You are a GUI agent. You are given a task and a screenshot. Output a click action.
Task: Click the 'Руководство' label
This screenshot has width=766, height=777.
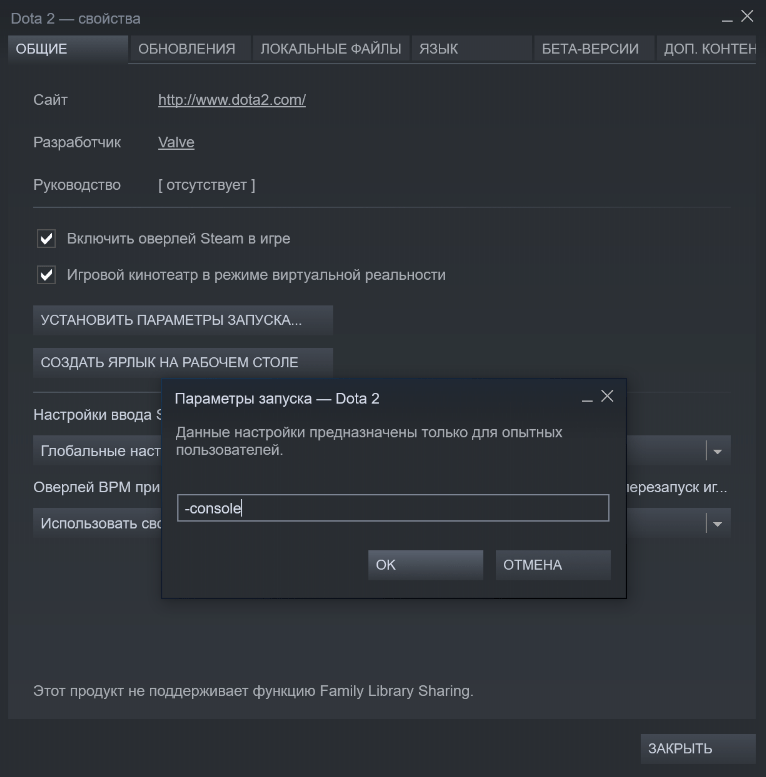click(x=77, y=185)
